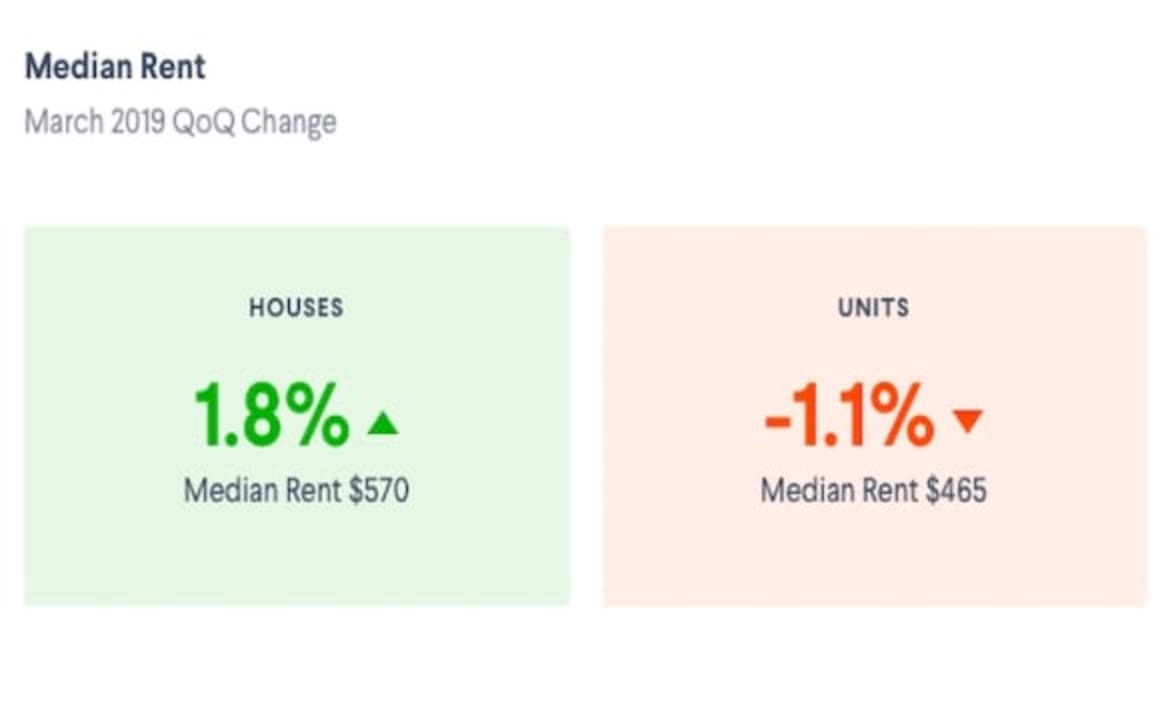This screenshot has height=704, width=1160.
Task: Click the minus sign before 1.1%
Action: point(779,422)
